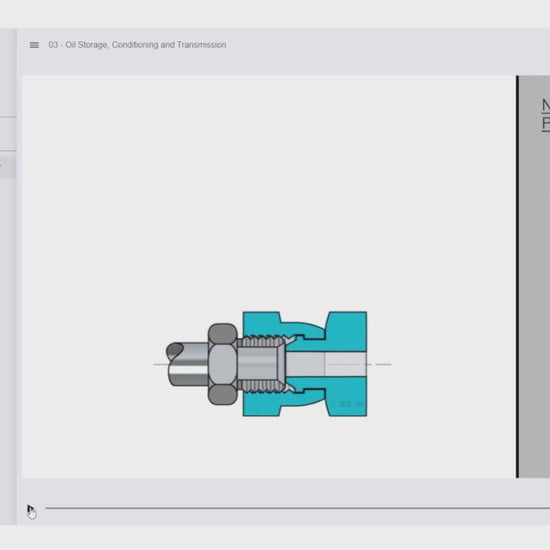The width and height of the screenshot is (550, 550).
Task: Click the play button in player bar
Action: pyautogui.click(x=30, y=508)
